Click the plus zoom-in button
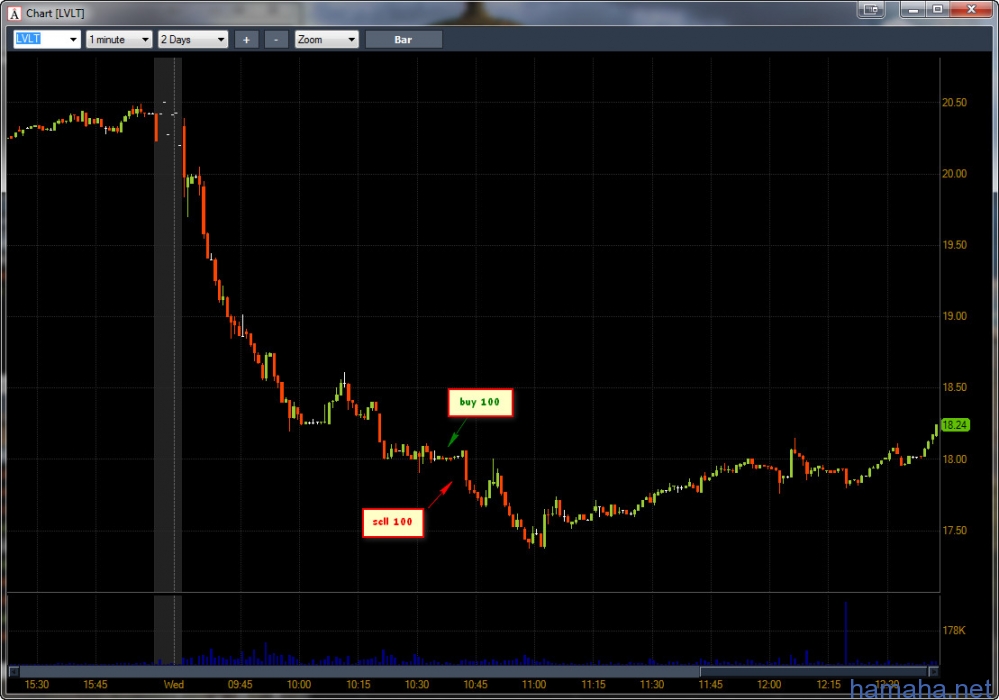The height and width of the screenshot is (700, 999). tap(247, 39)
